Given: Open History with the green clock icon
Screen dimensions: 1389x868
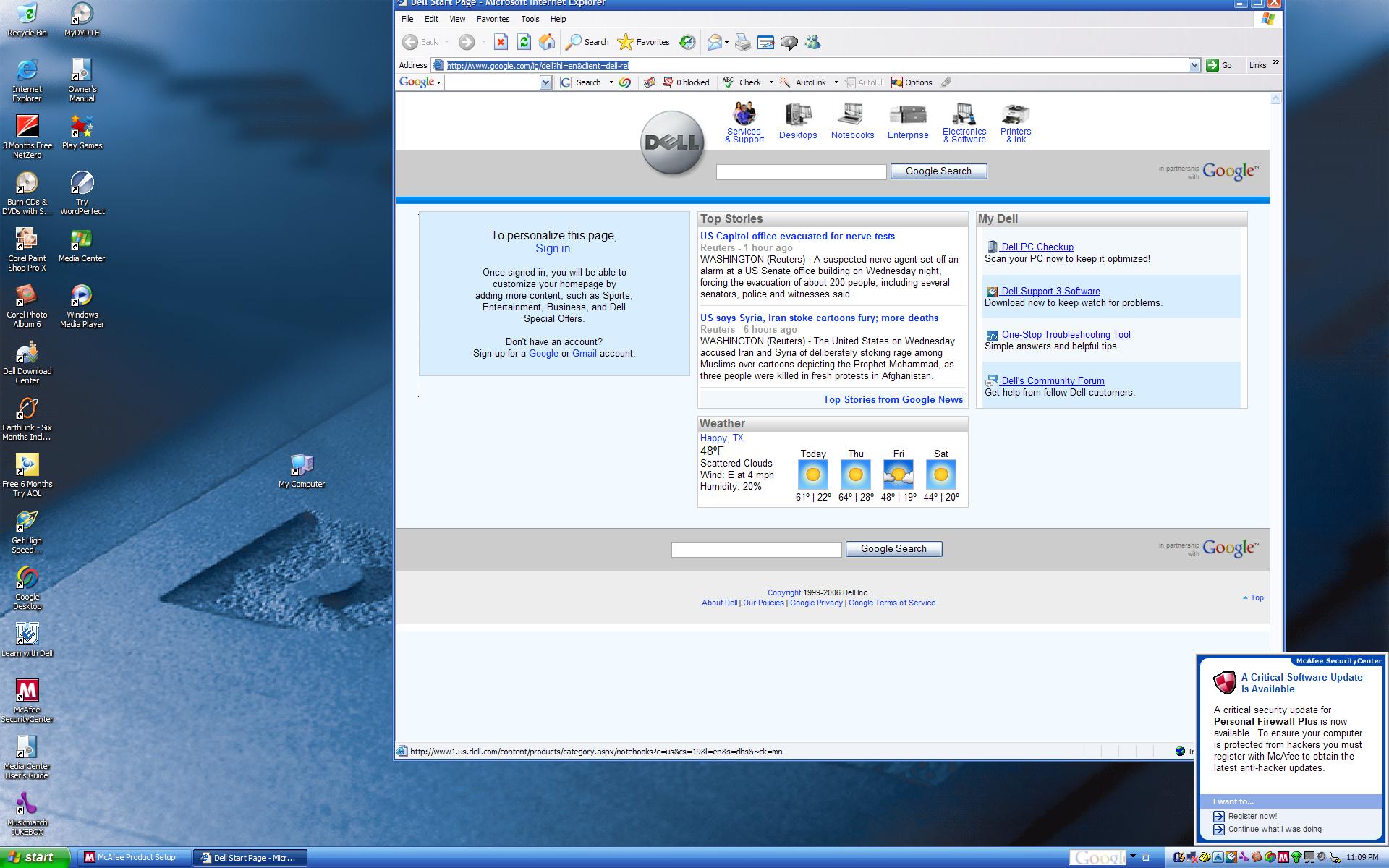Looking at the screenshot, I should (x=687, y=42).
